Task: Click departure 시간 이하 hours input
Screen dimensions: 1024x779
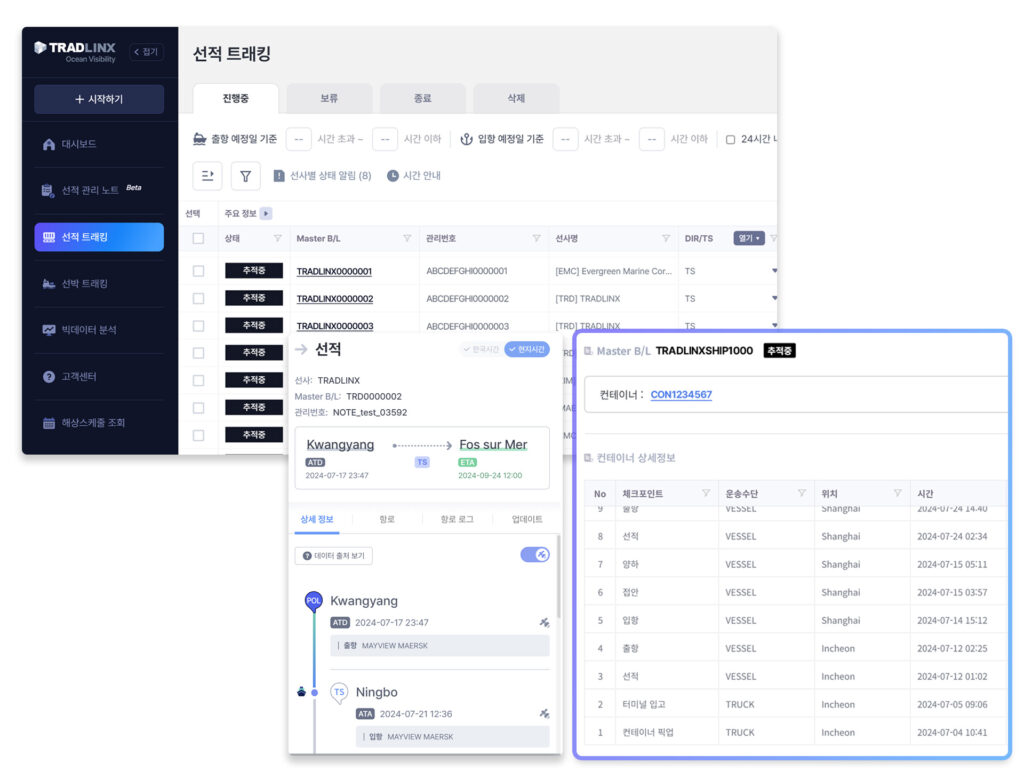Action: click(x=385, y=139)
